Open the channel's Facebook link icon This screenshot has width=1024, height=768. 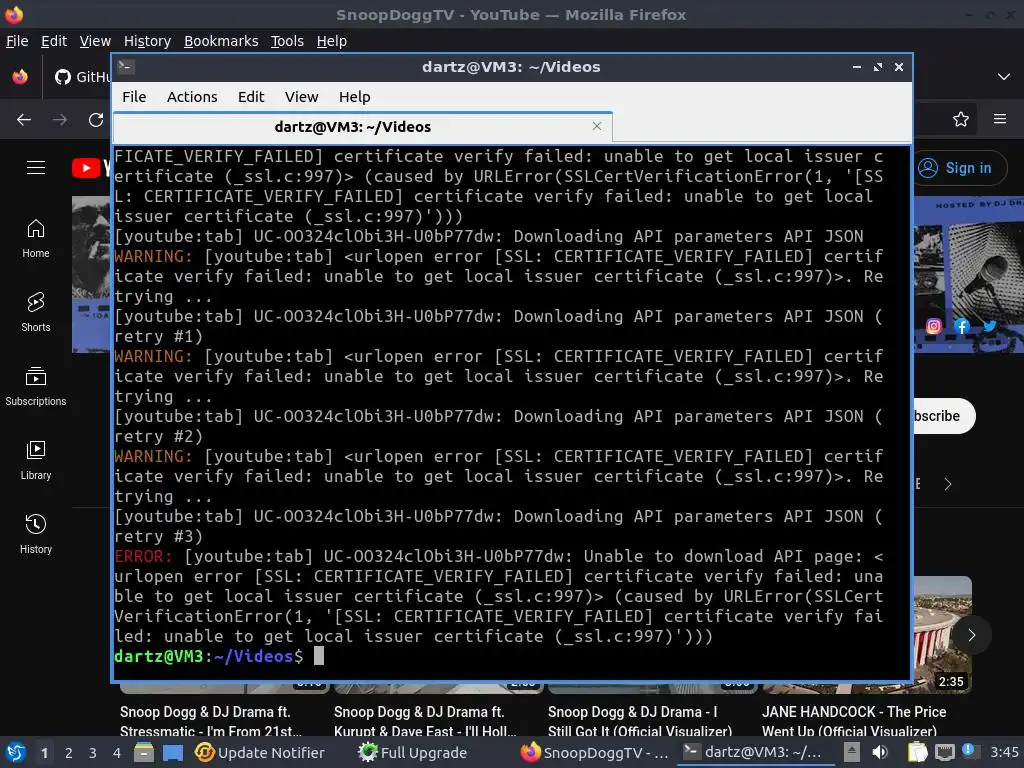(x=962, y=326)
